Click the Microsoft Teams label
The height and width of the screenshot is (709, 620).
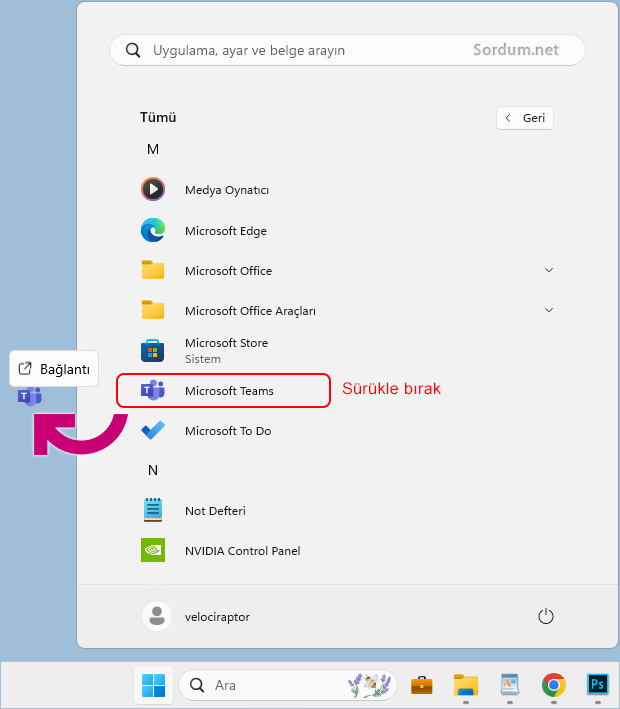[229, 391]
